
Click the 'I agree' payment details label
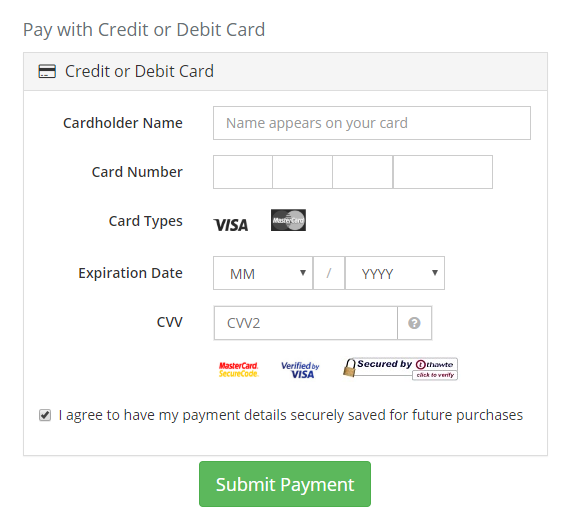pos(290,415)
